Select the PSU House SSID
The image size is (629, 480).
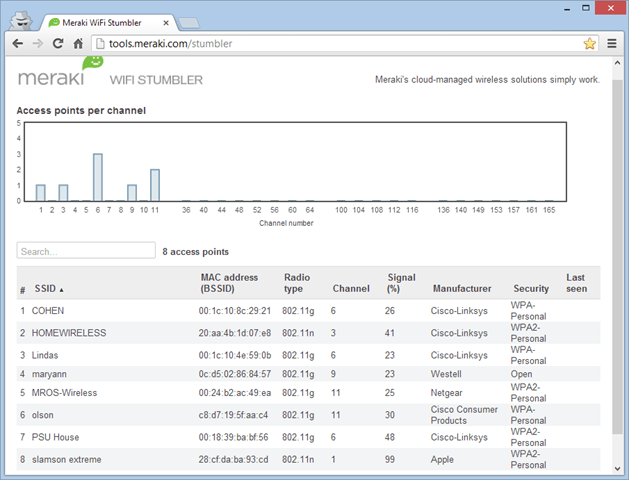55,437
